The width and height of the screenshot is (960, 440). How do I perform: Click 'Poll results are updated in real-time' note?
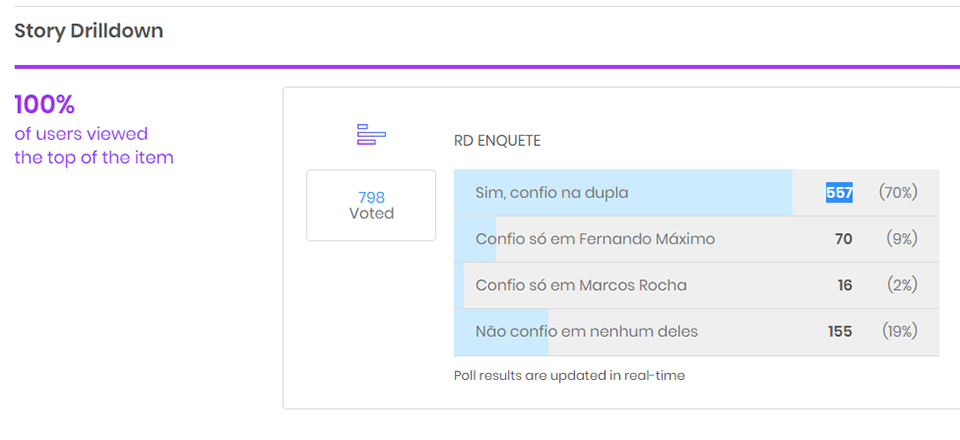569,375
